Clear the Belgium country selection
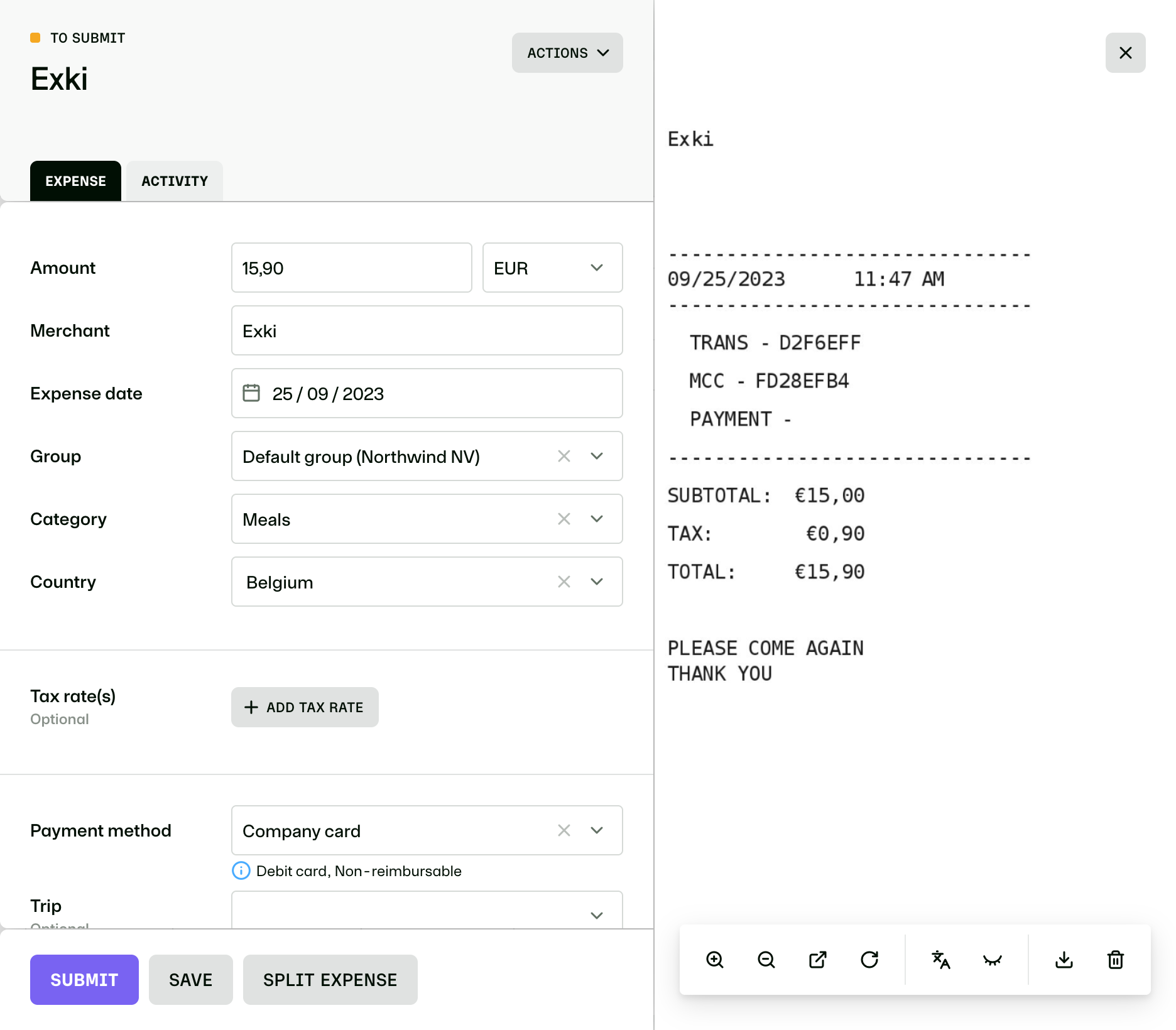1176x1030 pixels. click(564, 582)
